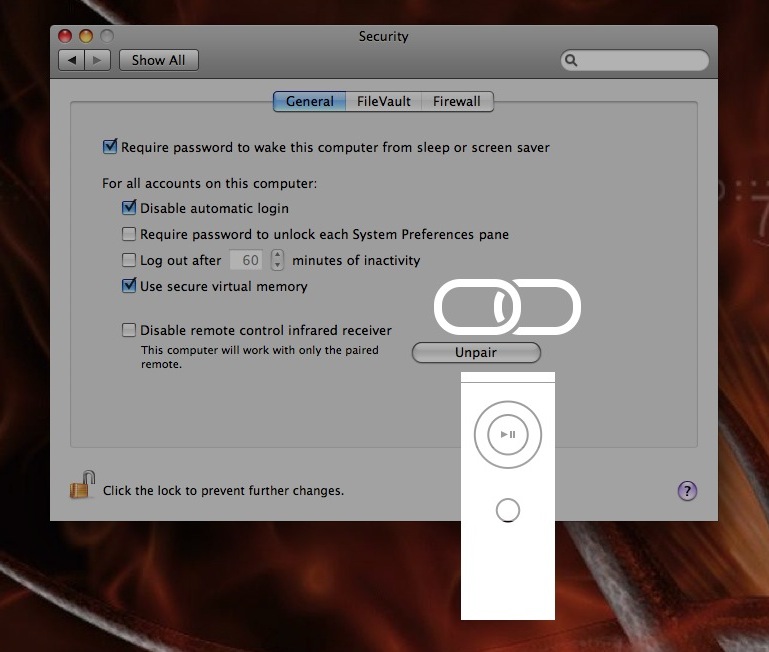Click the magnifying glass search icon
This screenshot has height=652, width=769.
[571, 60]
